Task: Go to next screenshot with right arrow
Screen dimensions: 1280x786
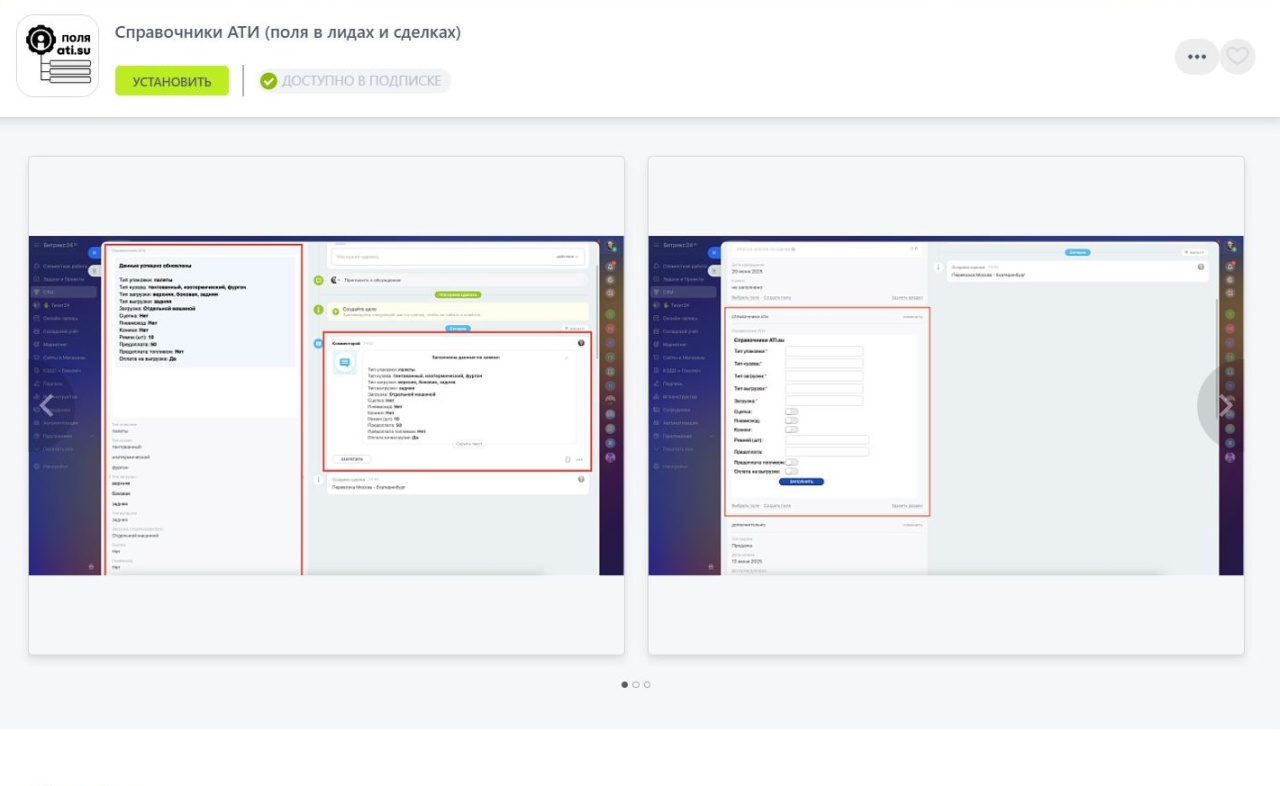Action: pyautogui.click(x=1226, y=405)
